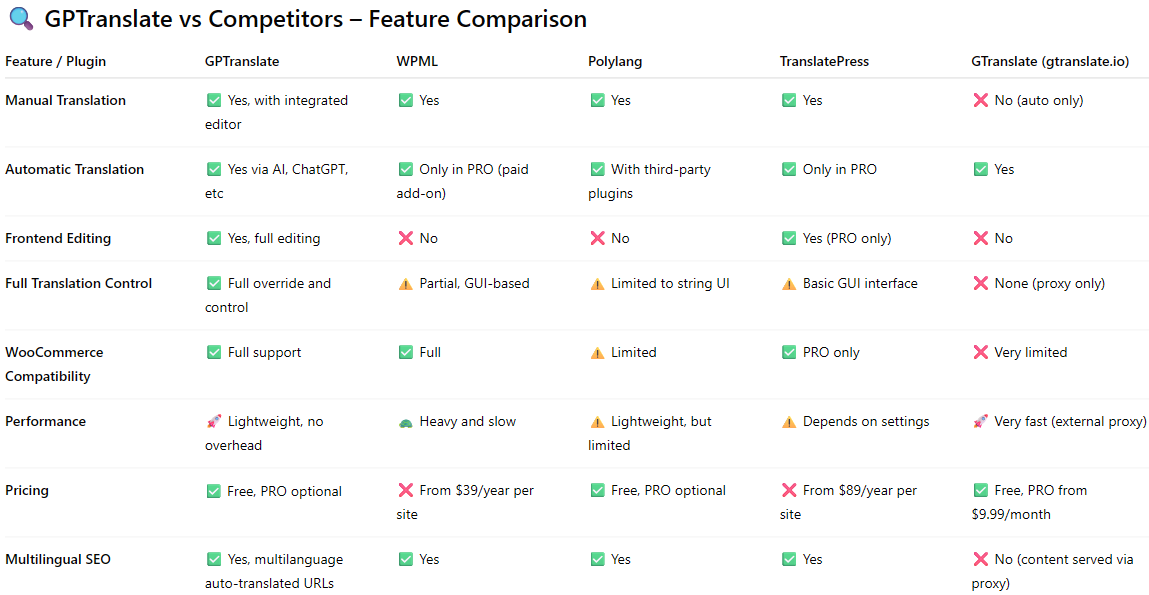Click the rocket icon beside "Very fast (external proxy)"

981,422
